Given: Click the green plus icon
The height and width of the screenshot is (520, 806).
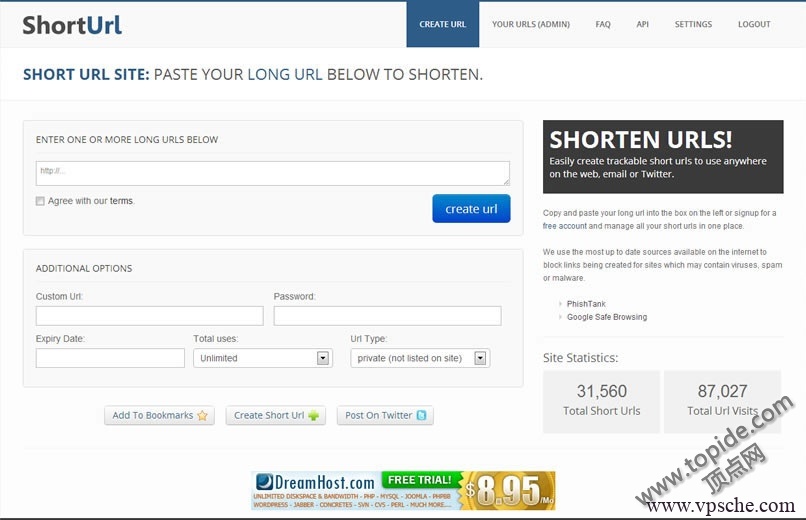Looking at the screenshot, I should [x=314, y=416].
